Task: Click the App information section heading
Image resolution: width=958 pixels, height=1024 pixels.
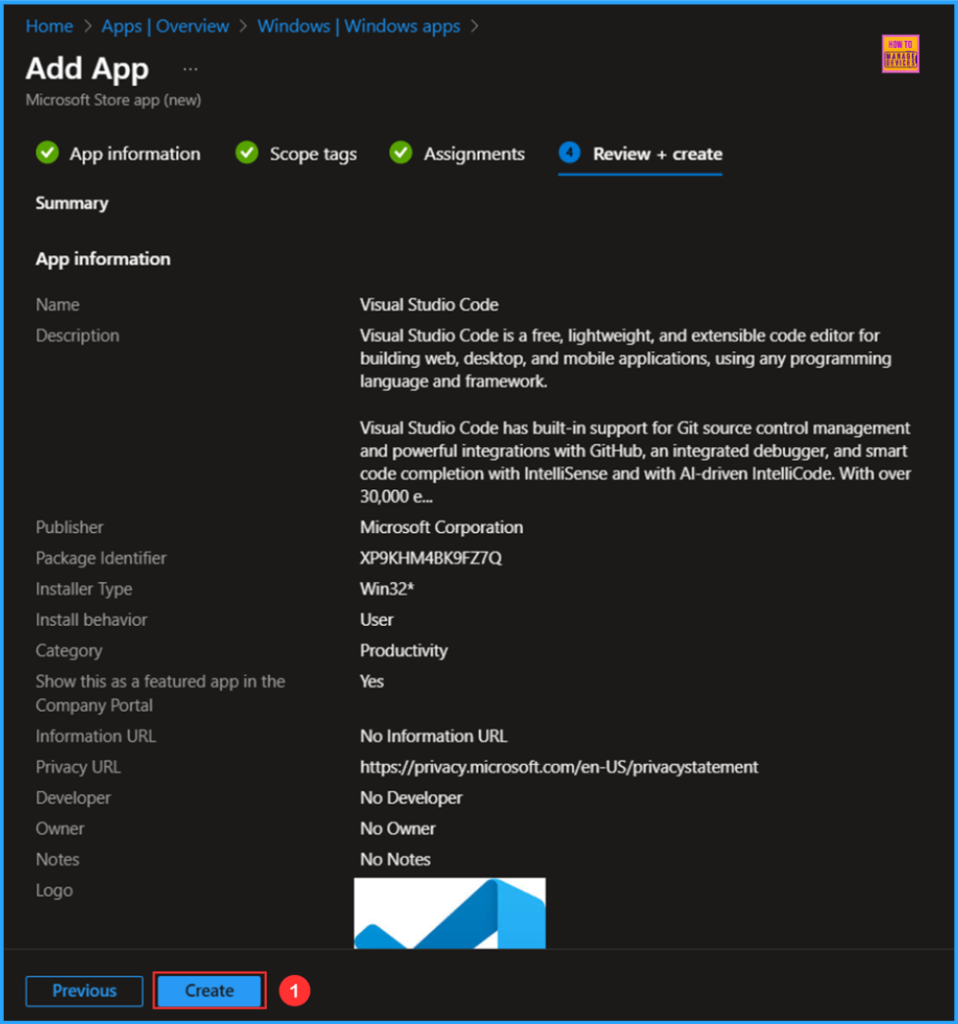Action: (x=103, y=259)
